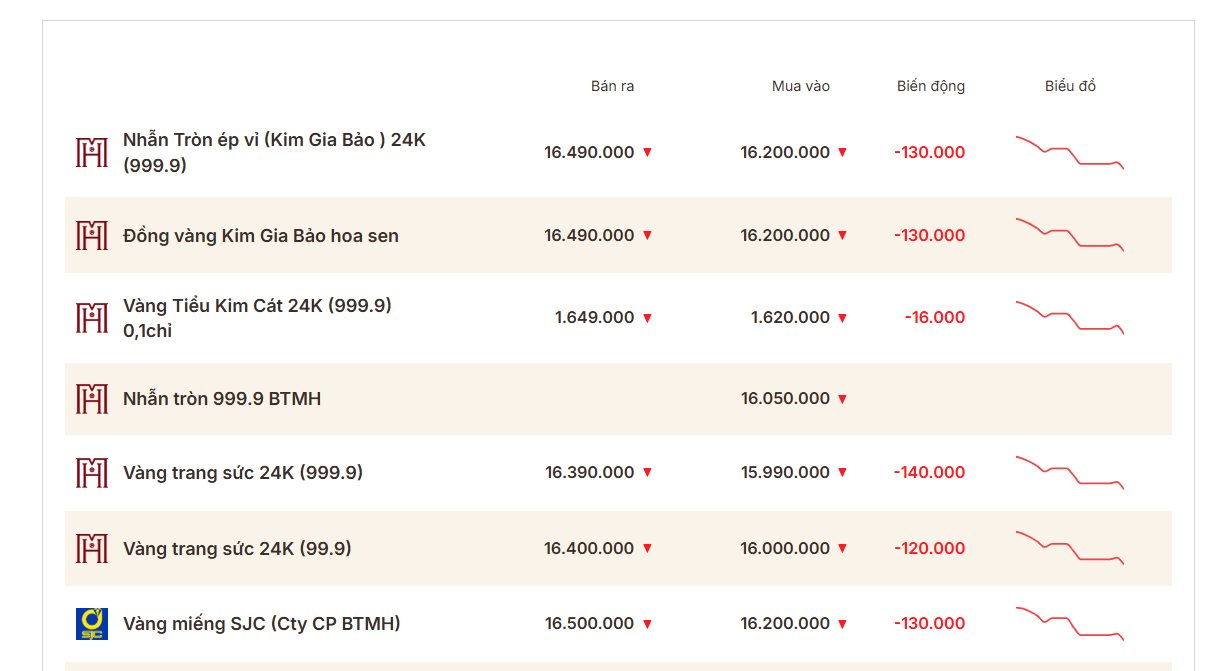The height and width of the screenshot is (671, 1220).
Task: Open the Đồng vàng Kim Gia Bảo hoa sen product
Action: tap(260, 236)
